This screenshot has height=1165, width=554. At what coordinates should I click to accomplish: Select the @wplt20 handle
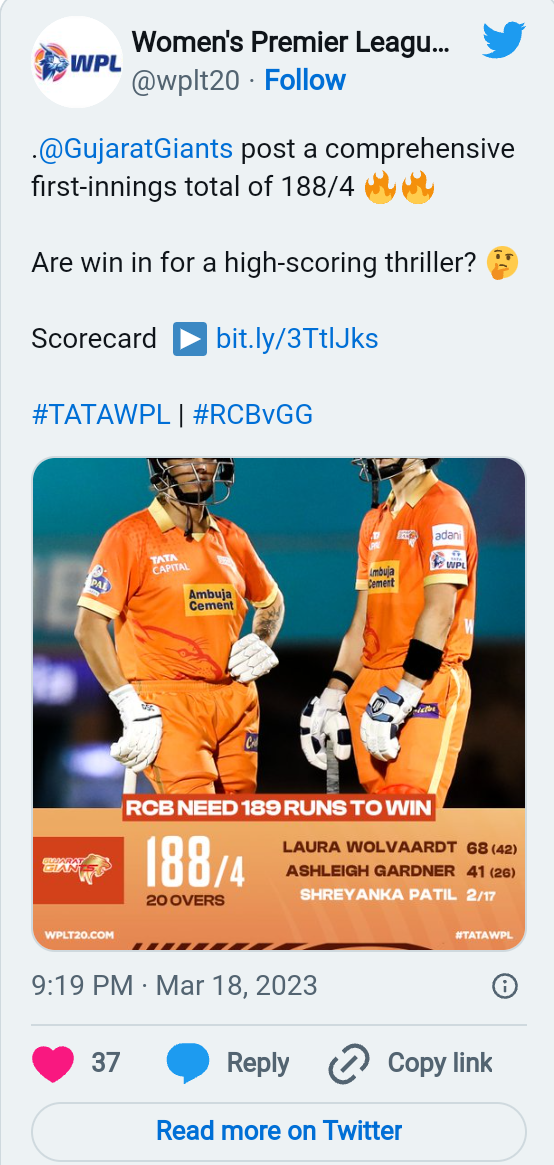[x=186, y=80]
